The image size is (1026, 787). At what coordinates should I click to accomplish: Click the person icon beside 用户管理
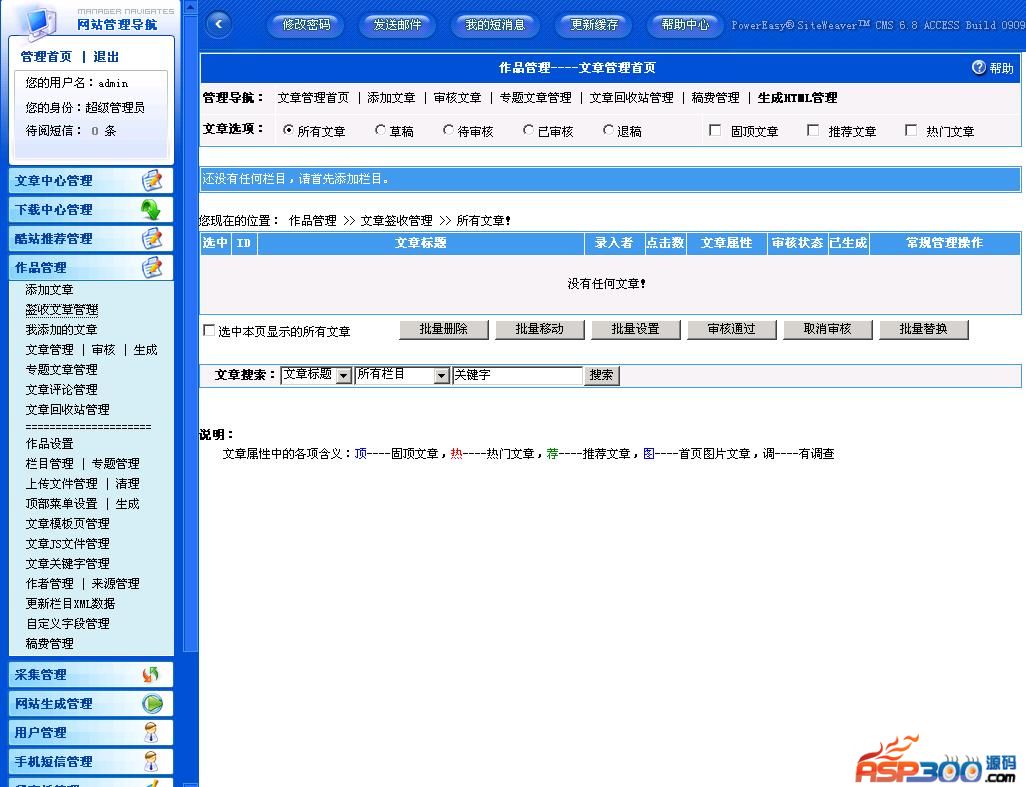click(151, 732)
